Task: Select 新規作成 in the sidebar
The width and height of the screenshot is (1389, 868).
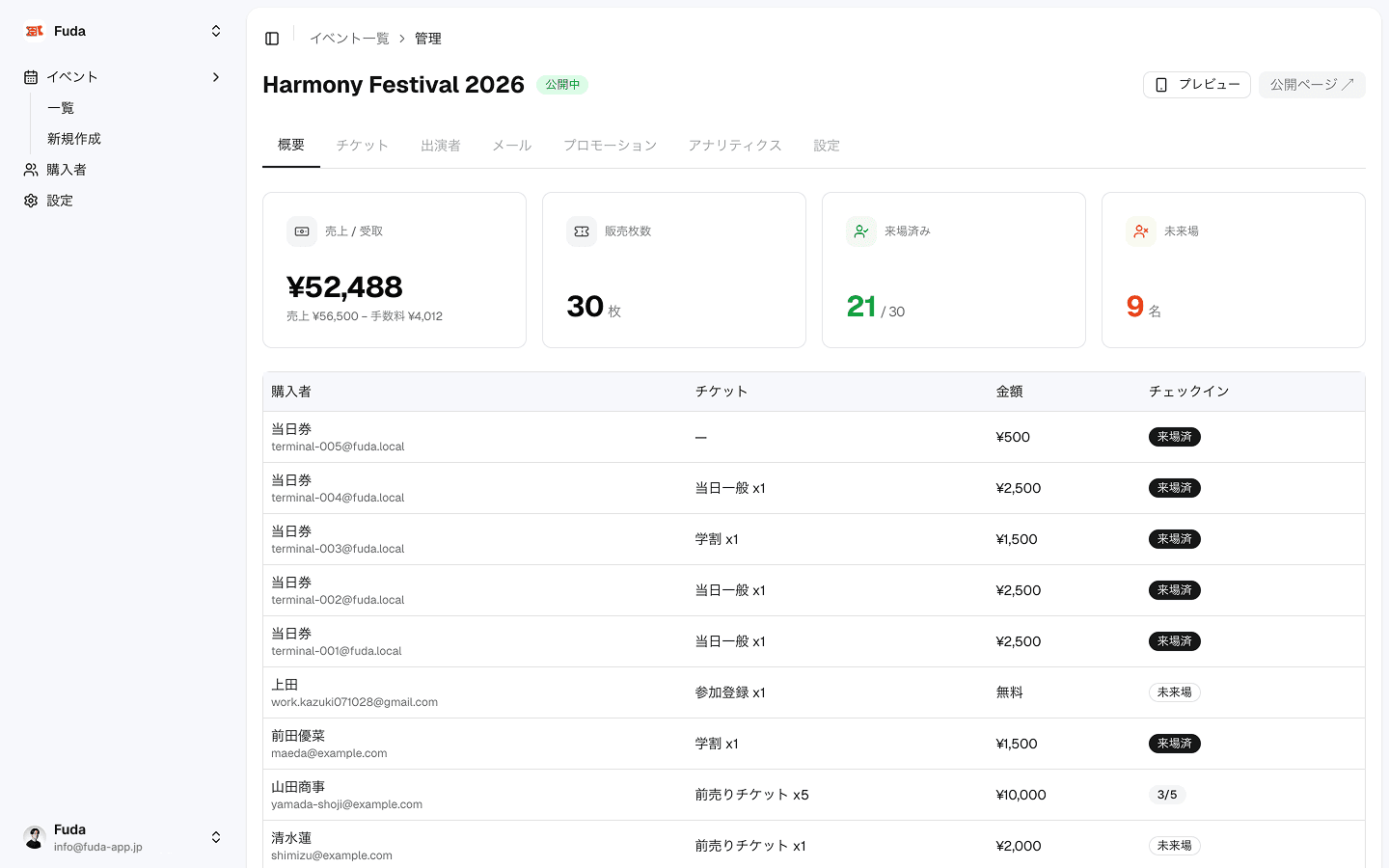Action: [74, 139]
